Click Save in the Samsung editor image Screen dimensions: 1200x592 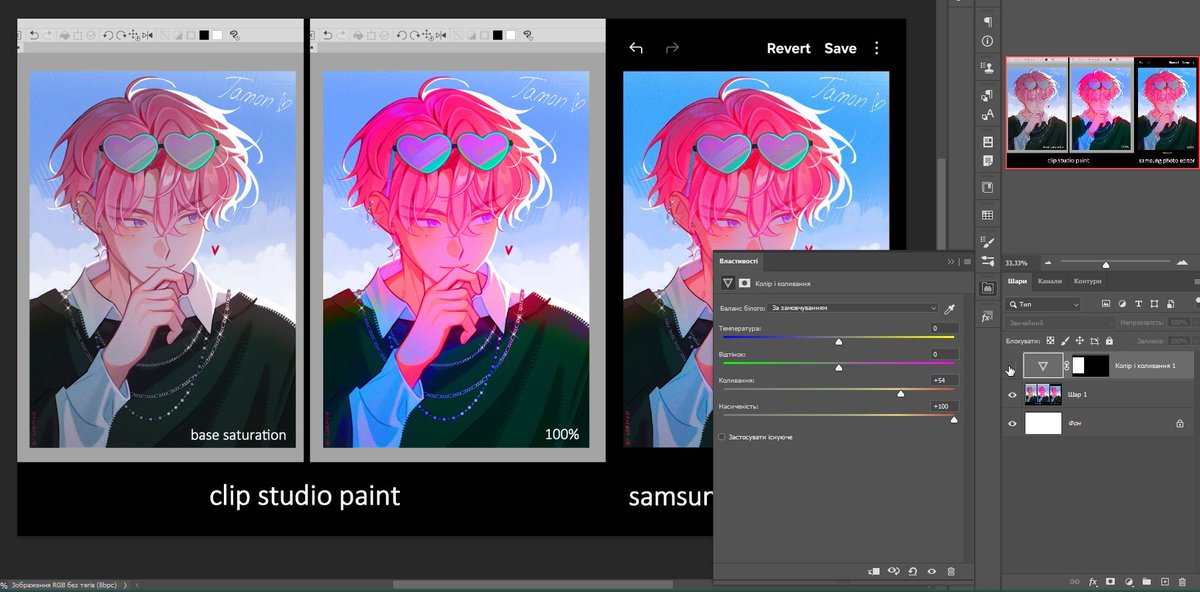(x=840, y=48)
